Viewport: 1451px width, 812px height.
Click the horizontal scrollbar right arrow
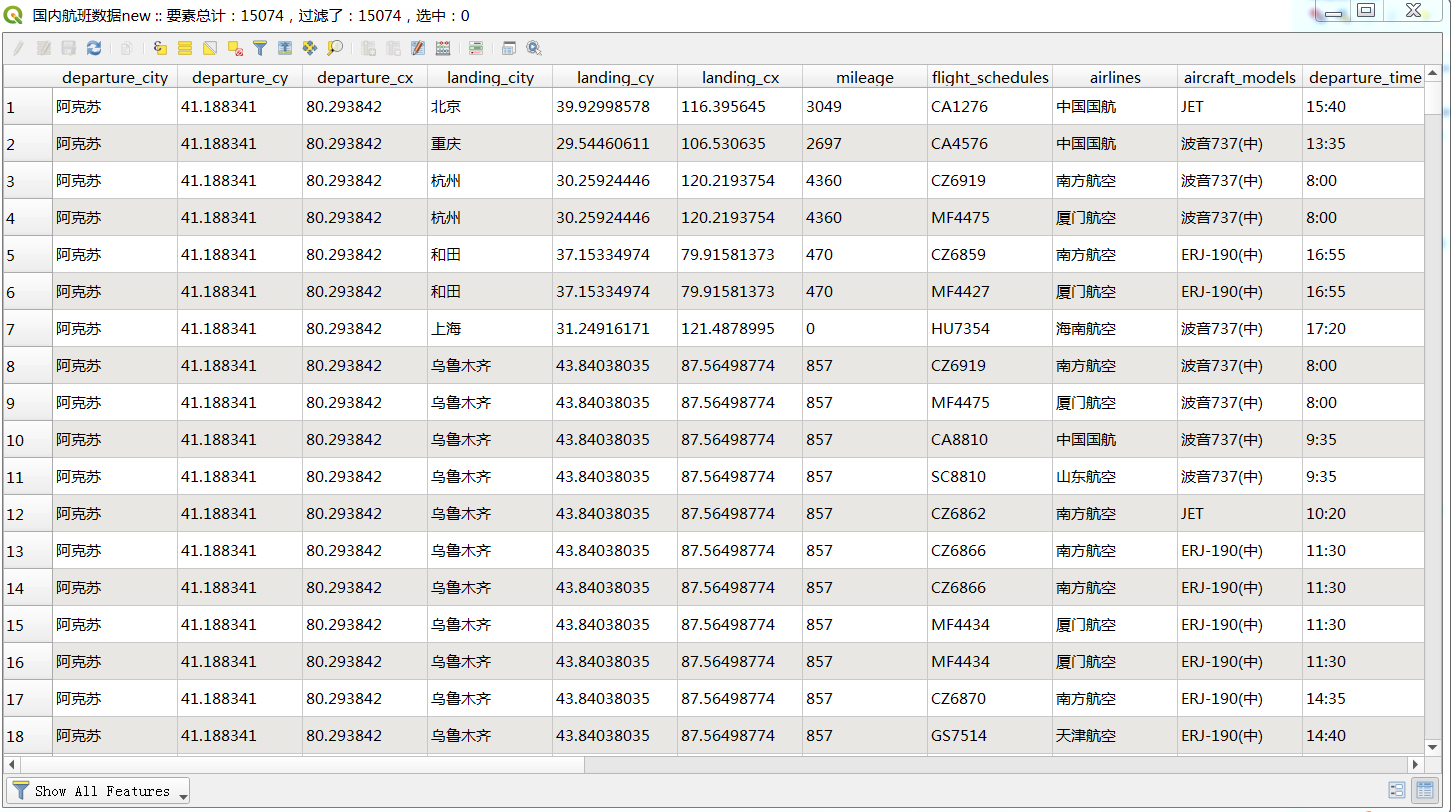point(1414,765)
